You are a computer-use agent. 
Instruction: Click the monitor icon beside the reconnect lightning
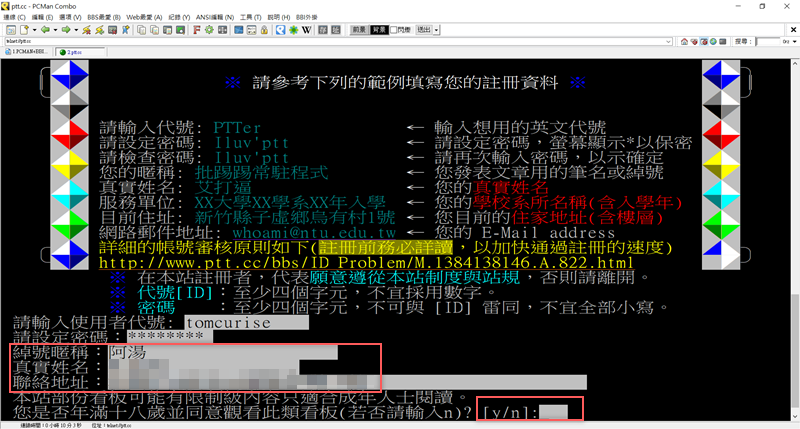113,30
